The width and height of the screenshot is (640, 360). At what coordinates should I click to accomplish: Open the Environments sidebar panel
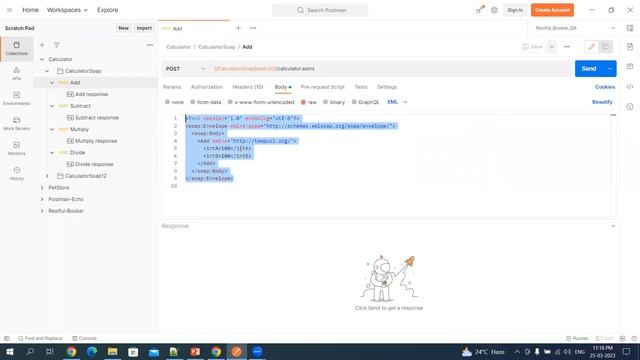click(16, 99)
